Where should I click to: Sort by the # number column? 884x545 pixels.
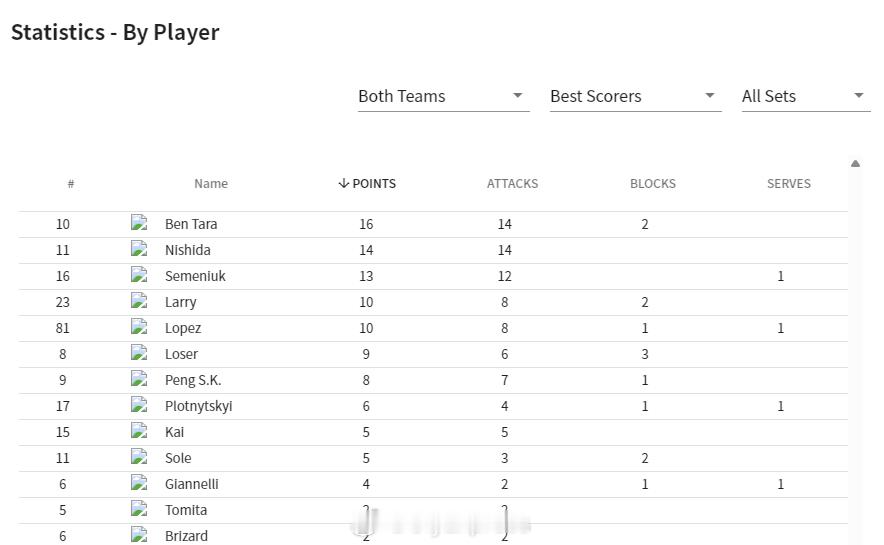(x=71, y=183)
